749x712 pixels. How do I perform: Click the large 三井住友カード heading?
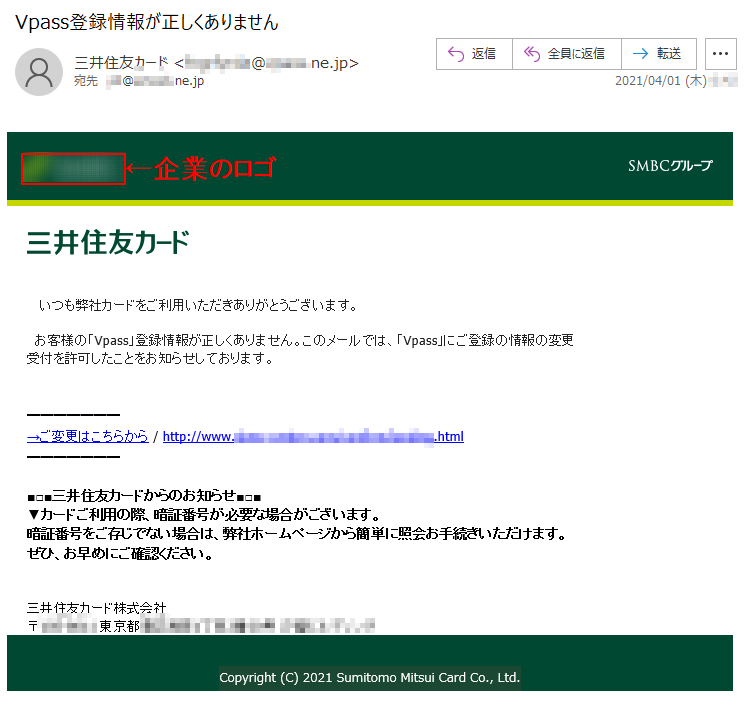point(108,242)
